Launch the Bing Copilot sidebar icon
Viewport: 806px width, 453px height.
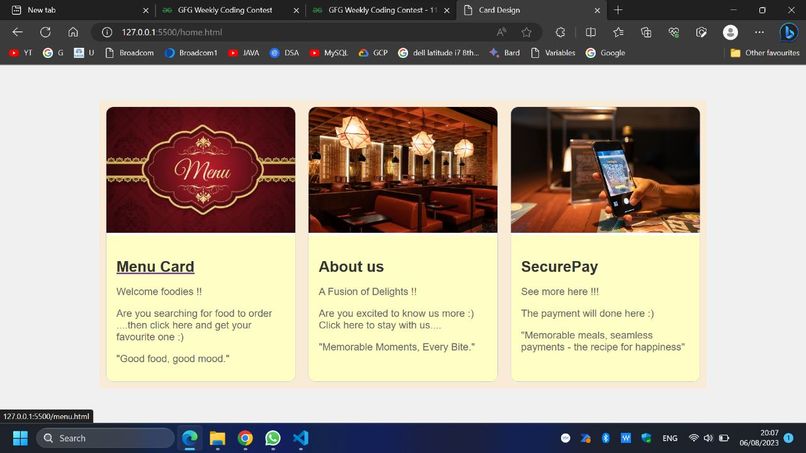tap(789, 32)
